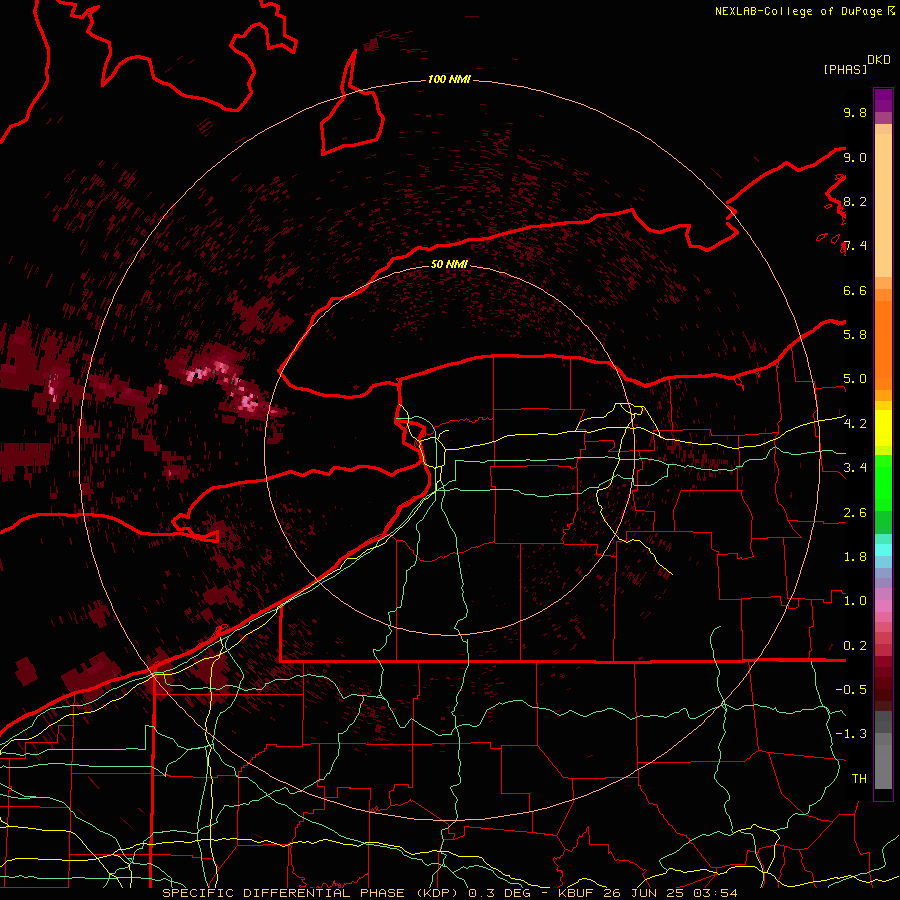Click the TH threshold label on the scale
The image size is (900, 900).
click(859, 779)
